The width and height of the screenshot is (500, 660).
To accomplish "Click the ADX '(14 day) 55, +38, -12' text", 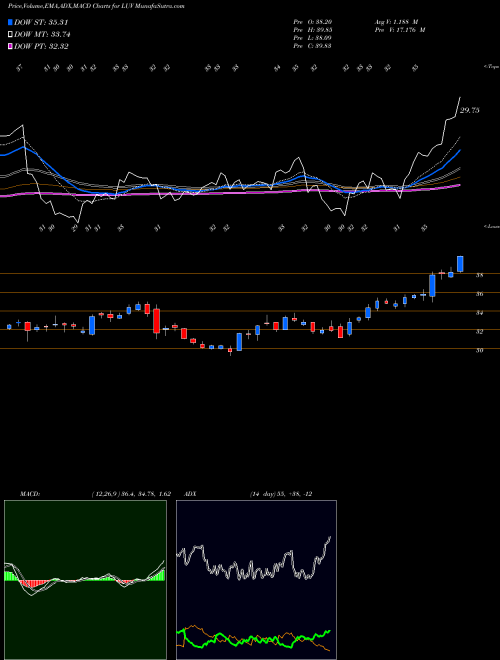I will click(x=281, y=494).
